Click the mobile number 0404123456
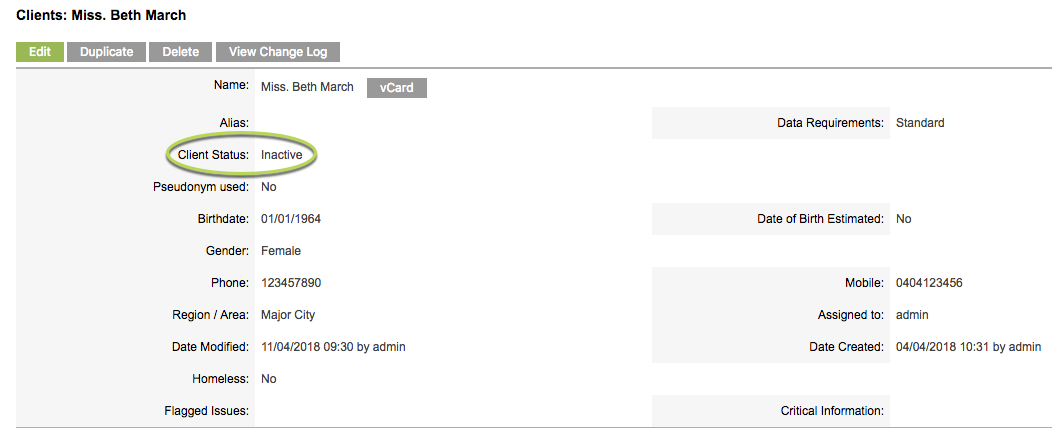 click(929, 283)
